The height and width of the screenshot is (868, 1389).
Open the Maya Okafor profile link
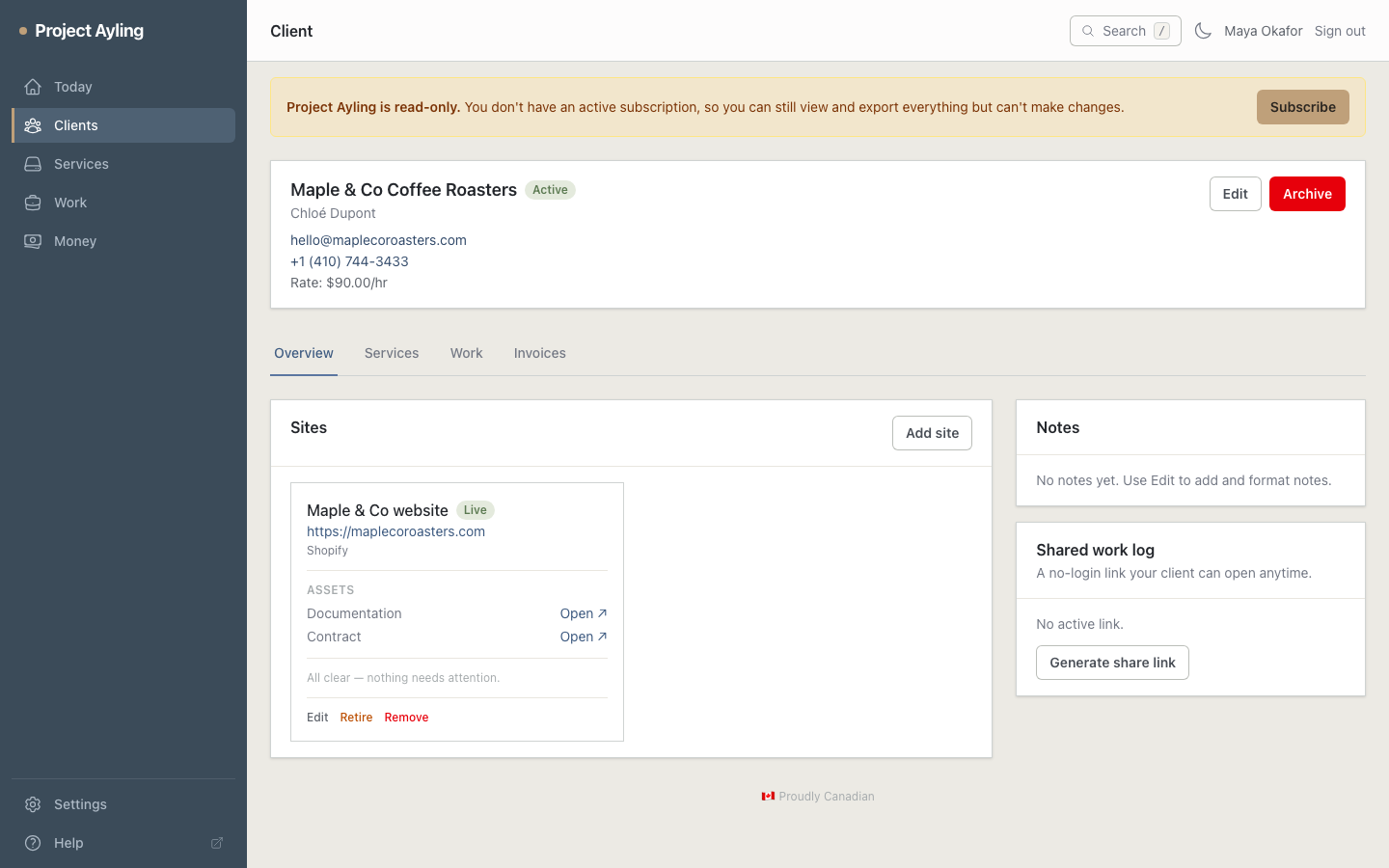pos(1264,31)
